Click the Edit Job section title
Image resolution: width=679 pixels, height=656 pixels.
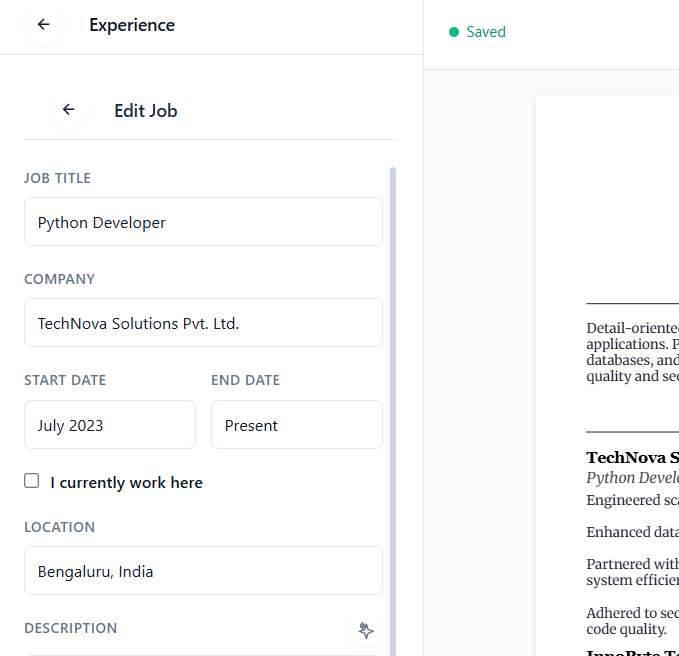(x=146, y=110)
